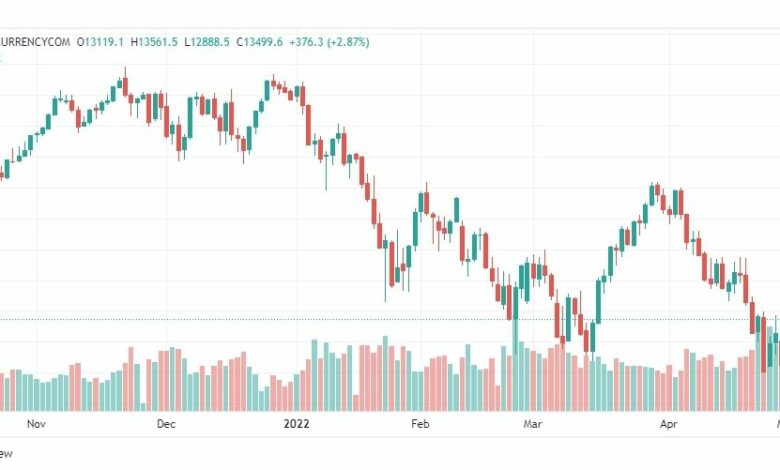Click the +376.3 (+2.87%) change readout
Image resolution: width=780 pixels, height=470 pixels.
coord(329,42)
